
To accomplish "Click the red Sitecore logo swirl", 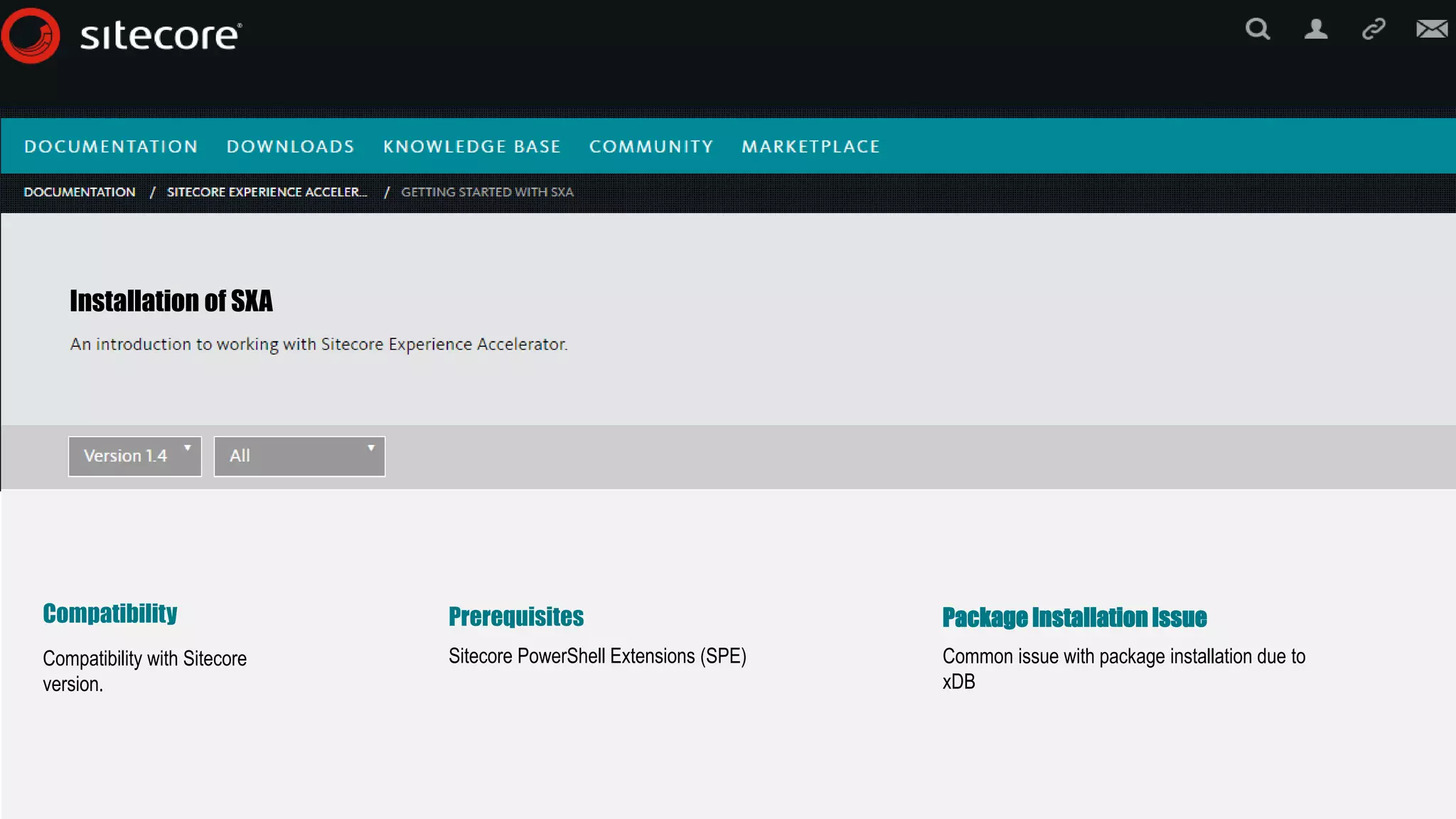I will [x=31, y=36].
